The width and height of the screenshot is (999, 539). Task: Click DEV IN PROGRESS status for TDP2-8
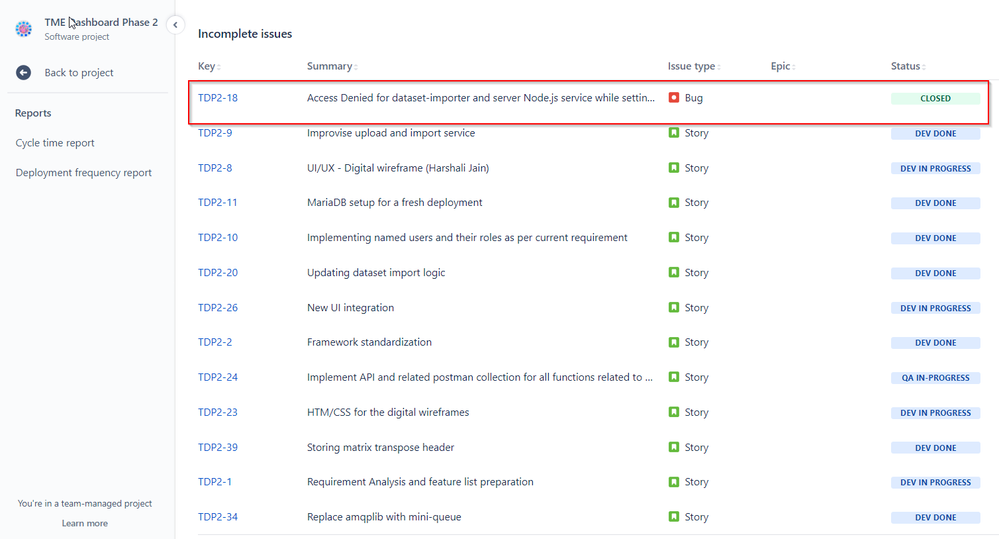coord(935,168)
